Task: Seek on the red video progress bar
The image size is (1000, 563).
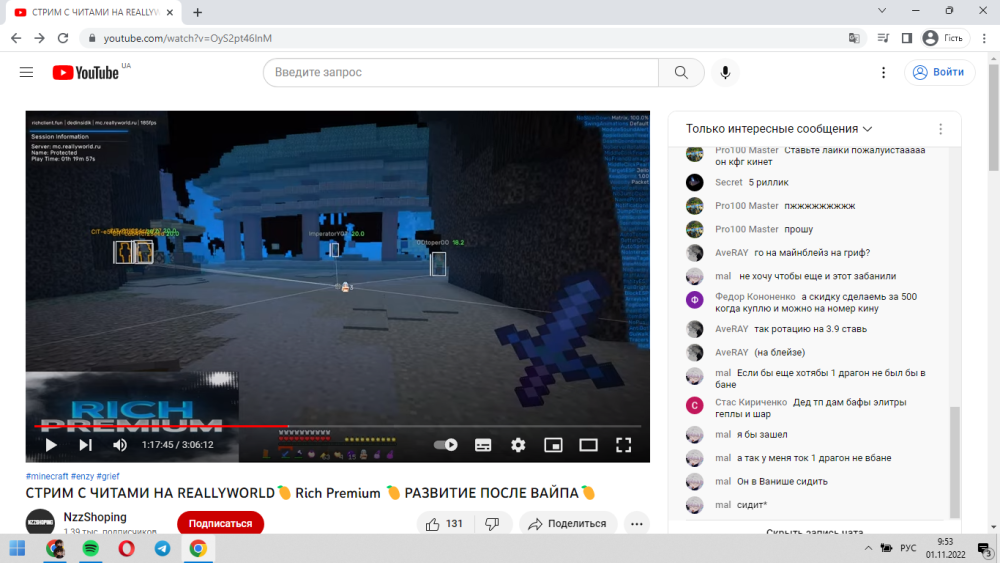Action: (x=337, y=425)
